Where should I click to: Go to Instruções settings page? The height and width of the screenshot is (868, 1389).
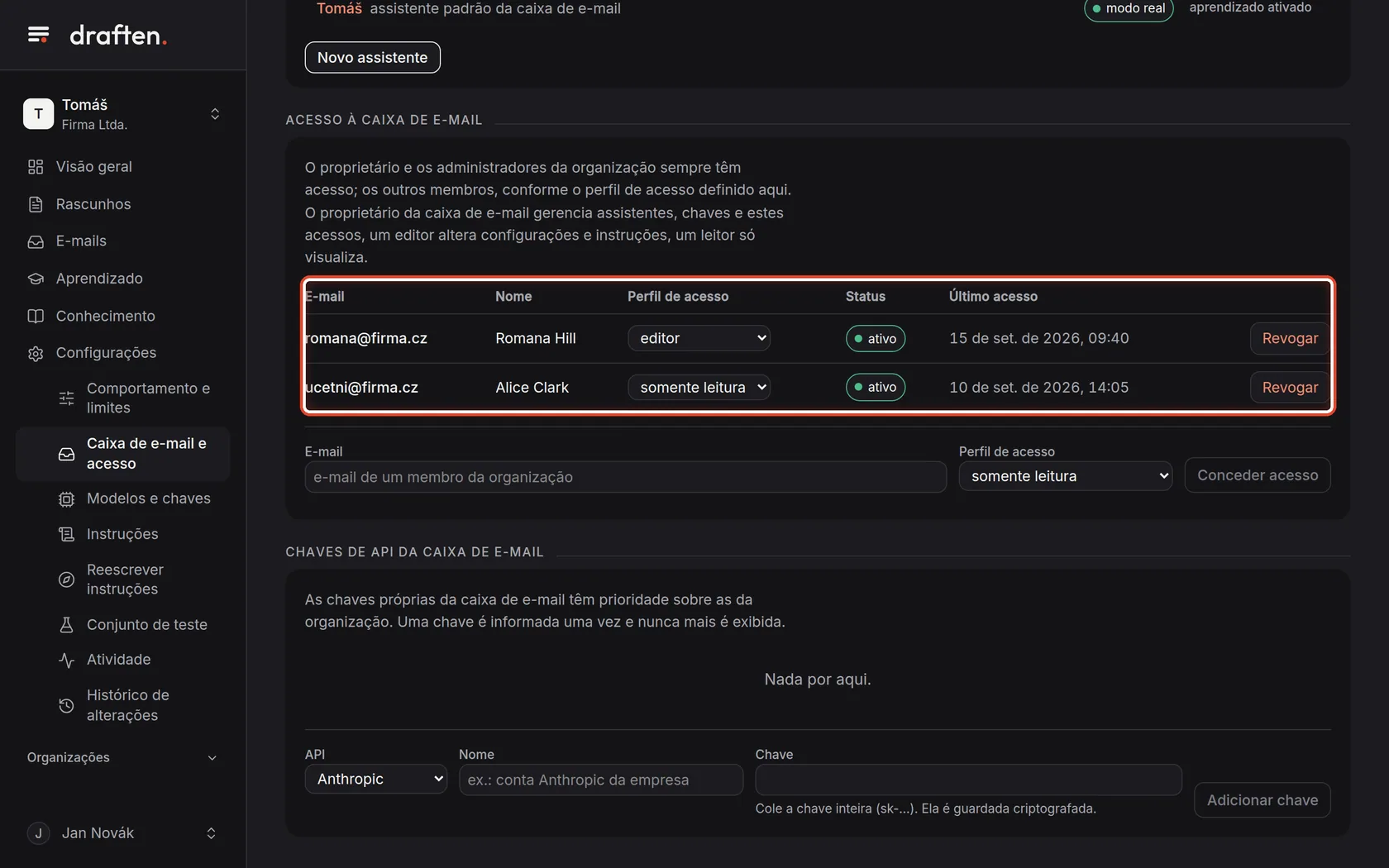point(122,534)
